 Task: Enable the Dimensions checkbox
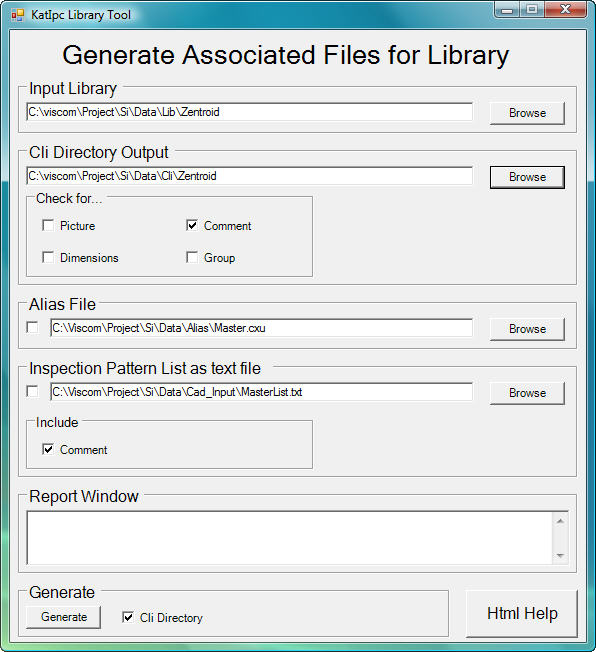(x=48, y=257)
